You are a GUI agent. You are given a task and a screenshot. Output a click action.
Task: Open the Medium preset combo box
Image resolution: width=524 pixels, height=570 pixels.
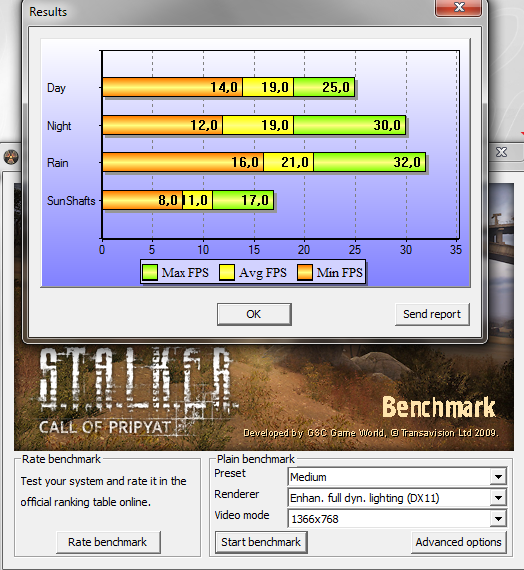(397, 477)
